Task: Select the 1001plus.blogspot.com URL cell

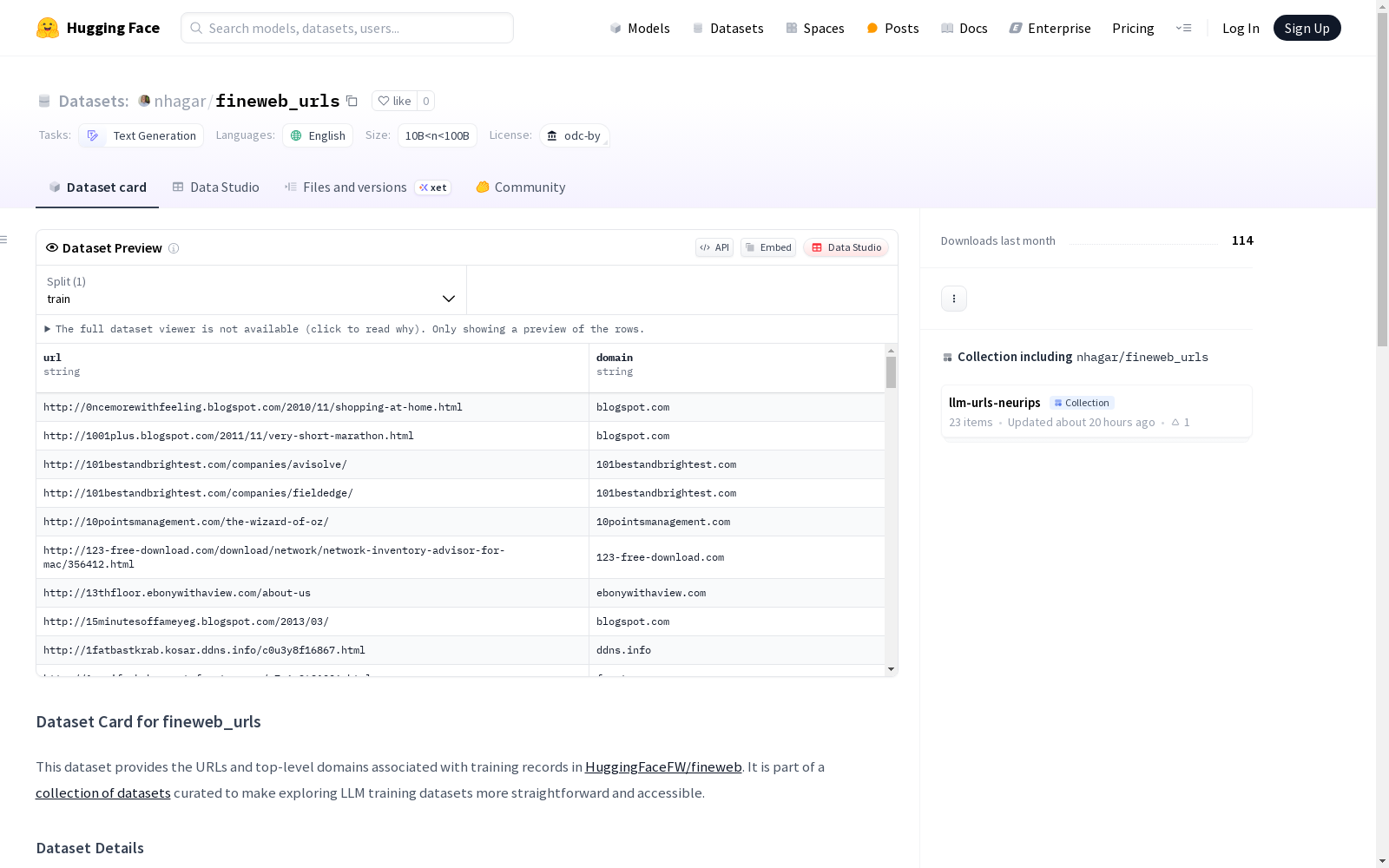Action: [313, 436]
